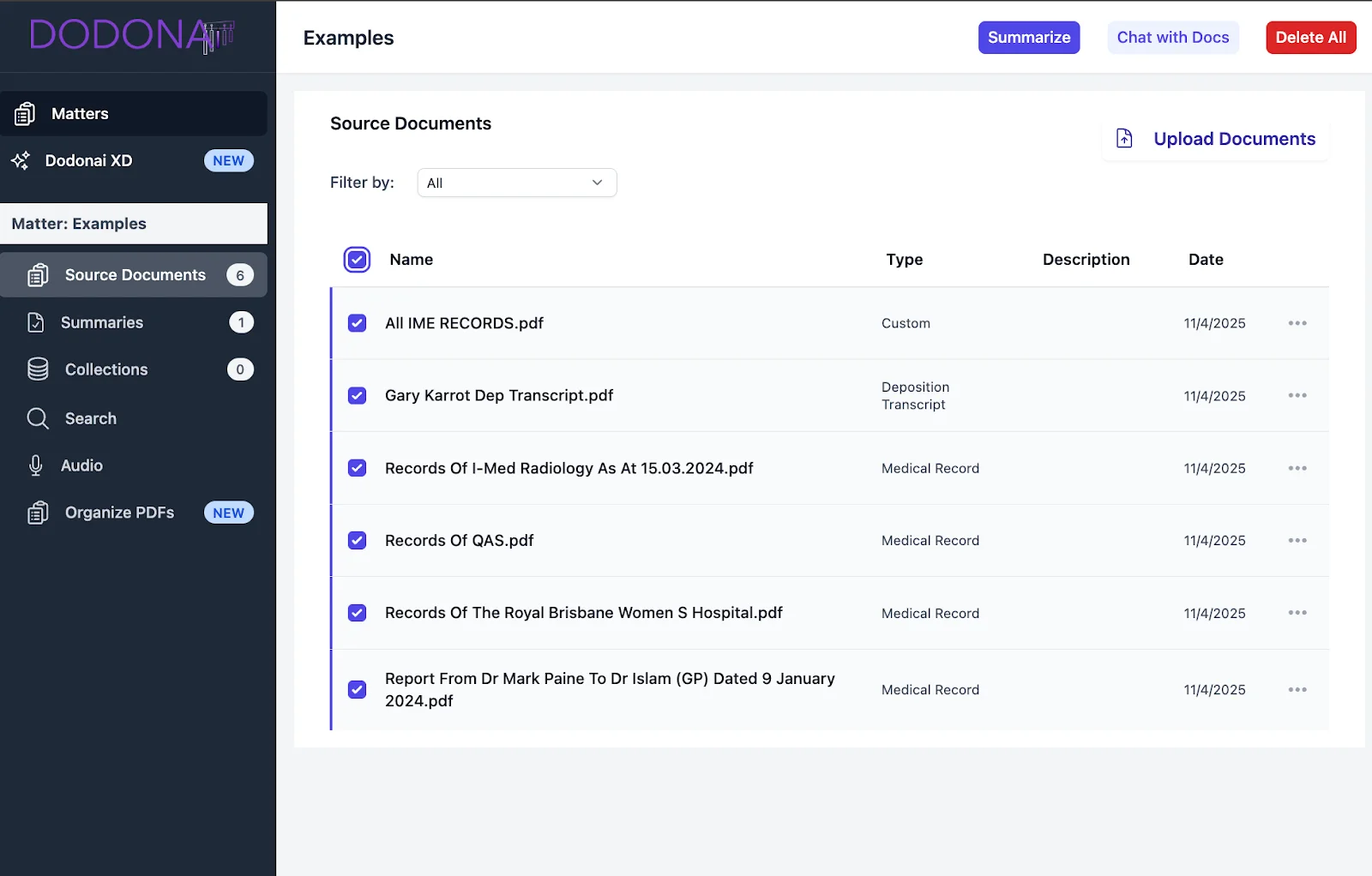
Task: Open Summaries via its document icon
Action: tap(36, 322)
